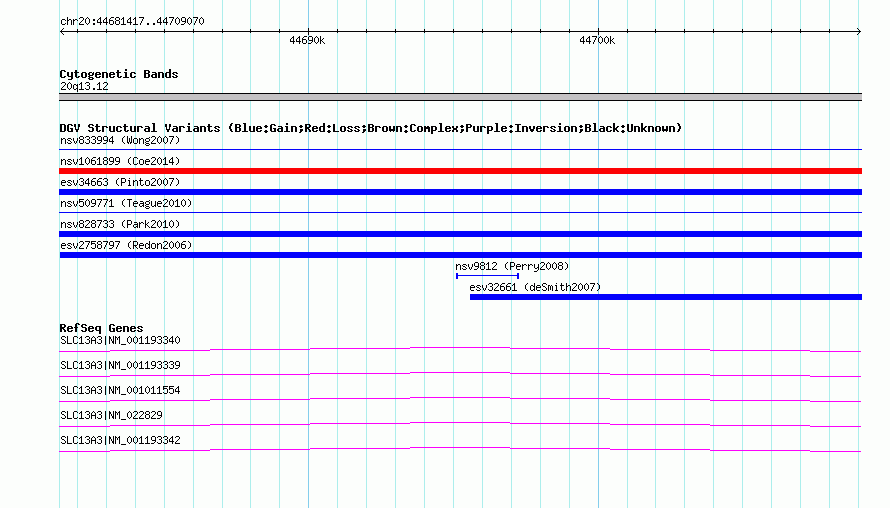Click the magenta NM_001193339 transcript line
The width and height of the screenshot is (890, 508).
pyautogui.click(x=460, y=374)
